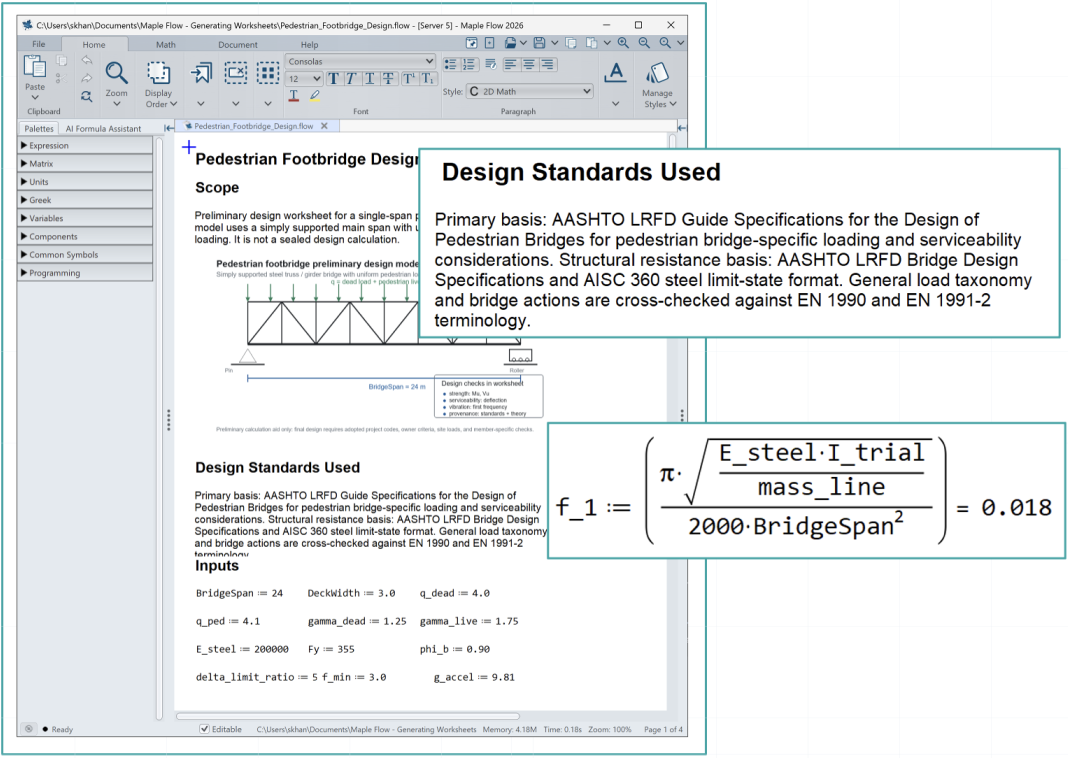1068x758 pixels.
Task: Click the Manage Styles swatch icon
Action: click(x=657, y=72)
